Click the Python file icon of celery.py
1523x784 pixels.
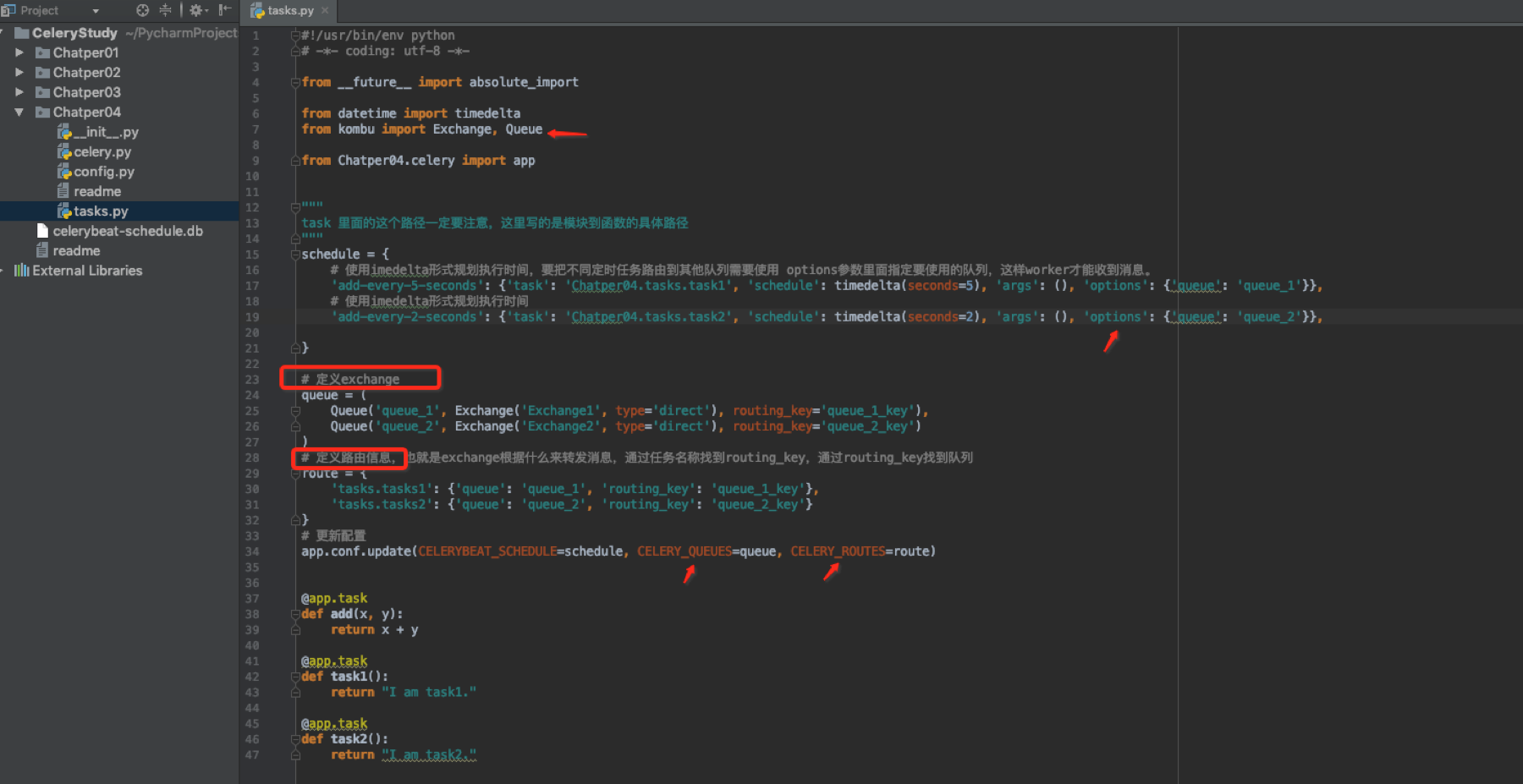pos(64,152)
